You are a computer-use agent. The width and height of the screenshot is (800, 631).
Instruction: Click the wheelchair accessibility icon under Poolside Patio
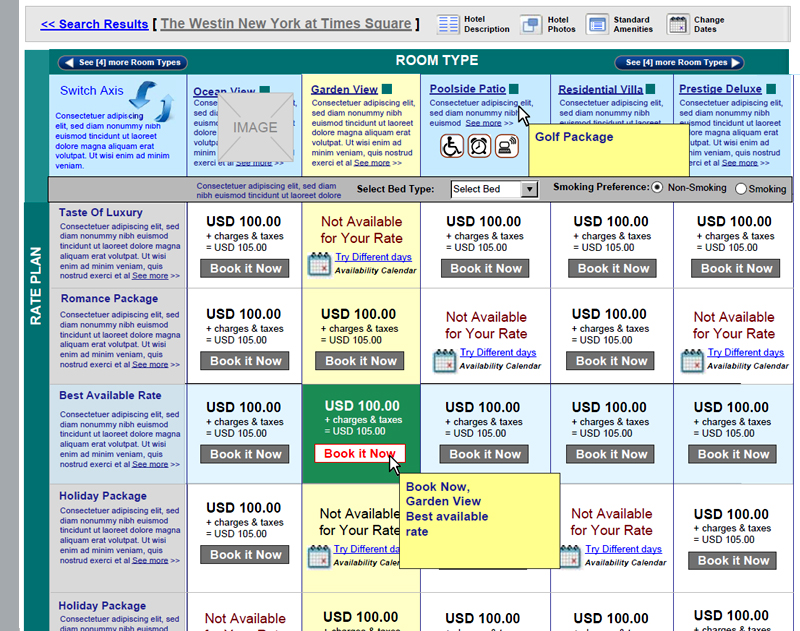452,146
